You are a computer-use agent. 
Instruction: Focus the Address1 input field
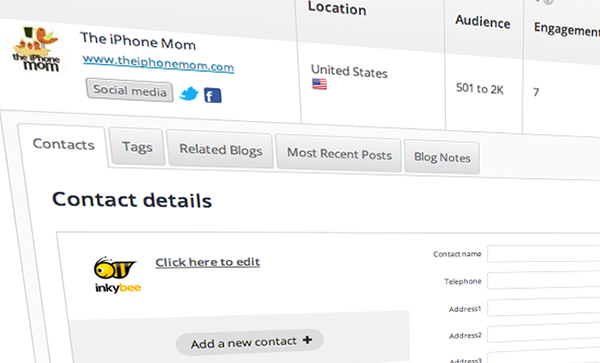point(543,307)
